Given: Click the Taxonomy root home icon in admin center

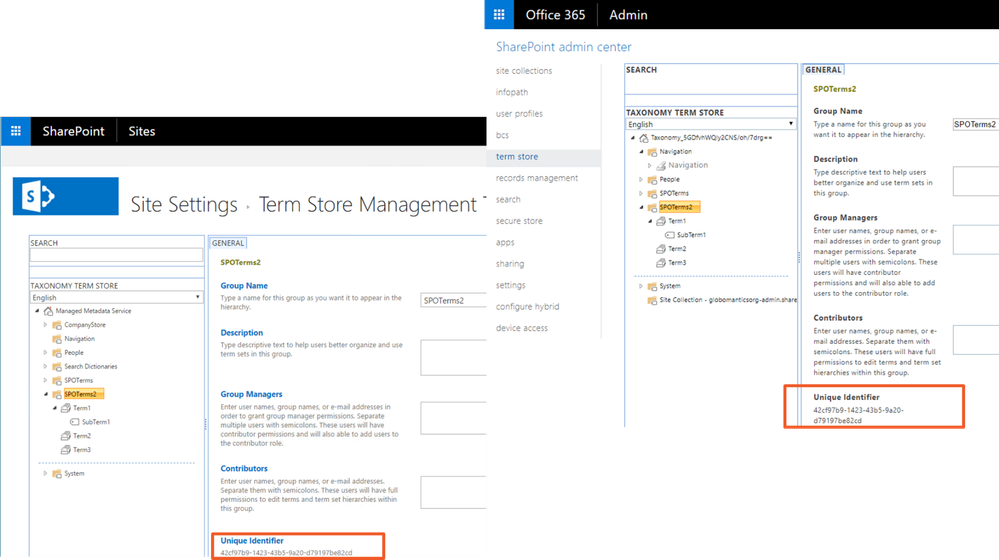Looking at the screenshot, I should (643, 138).
